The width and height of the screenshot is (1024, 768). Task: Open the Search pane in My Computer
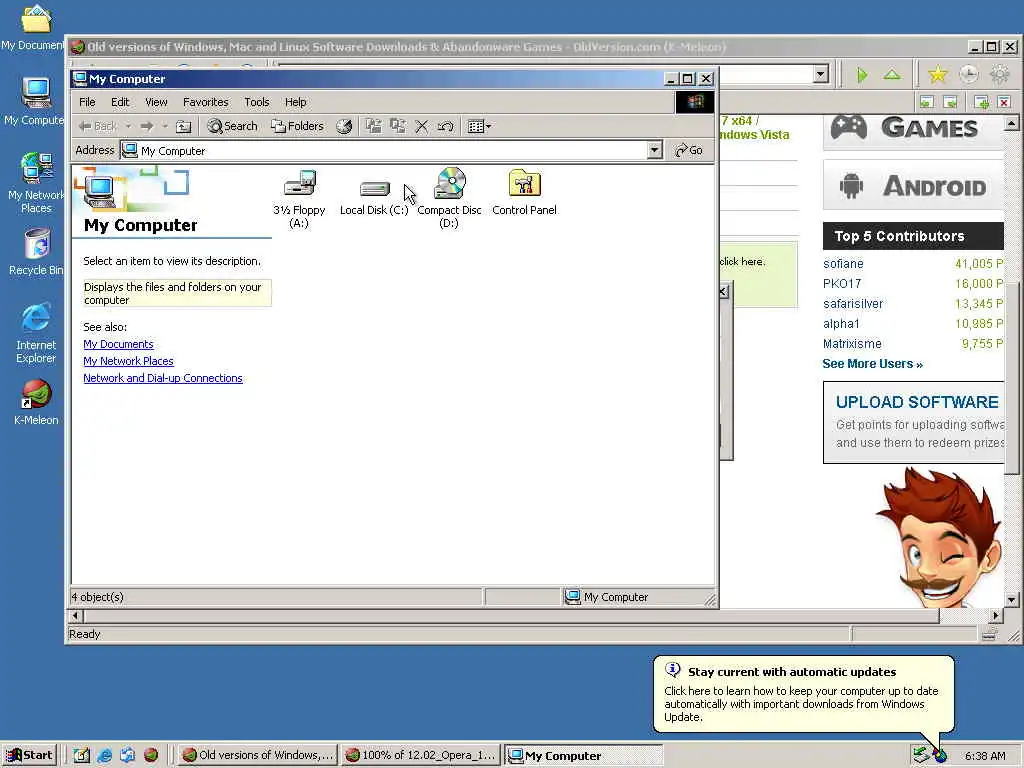[232, 126]
